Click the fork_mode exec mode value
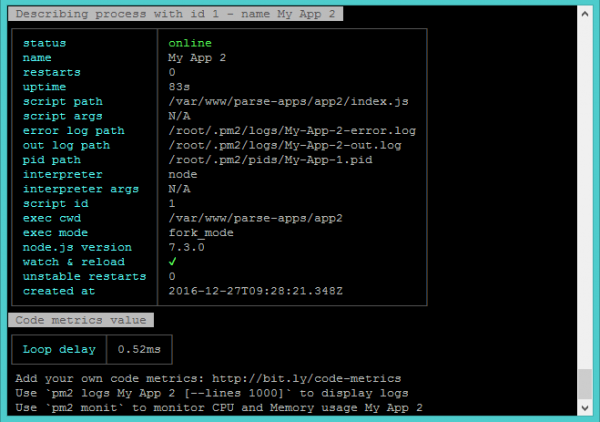The image size is (600, 422). click(x=200, y=232)
